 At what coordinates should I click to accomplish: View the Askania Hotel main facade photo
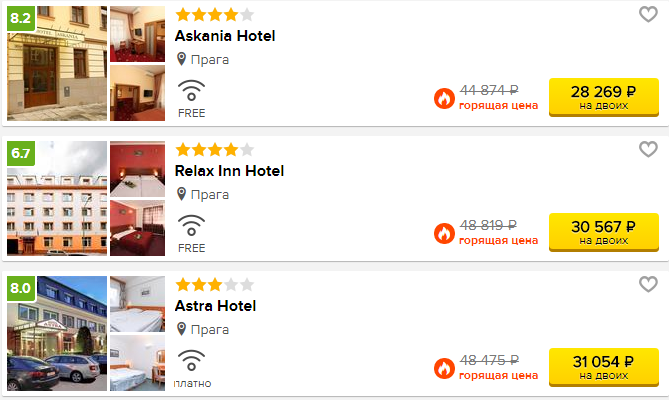57,65
